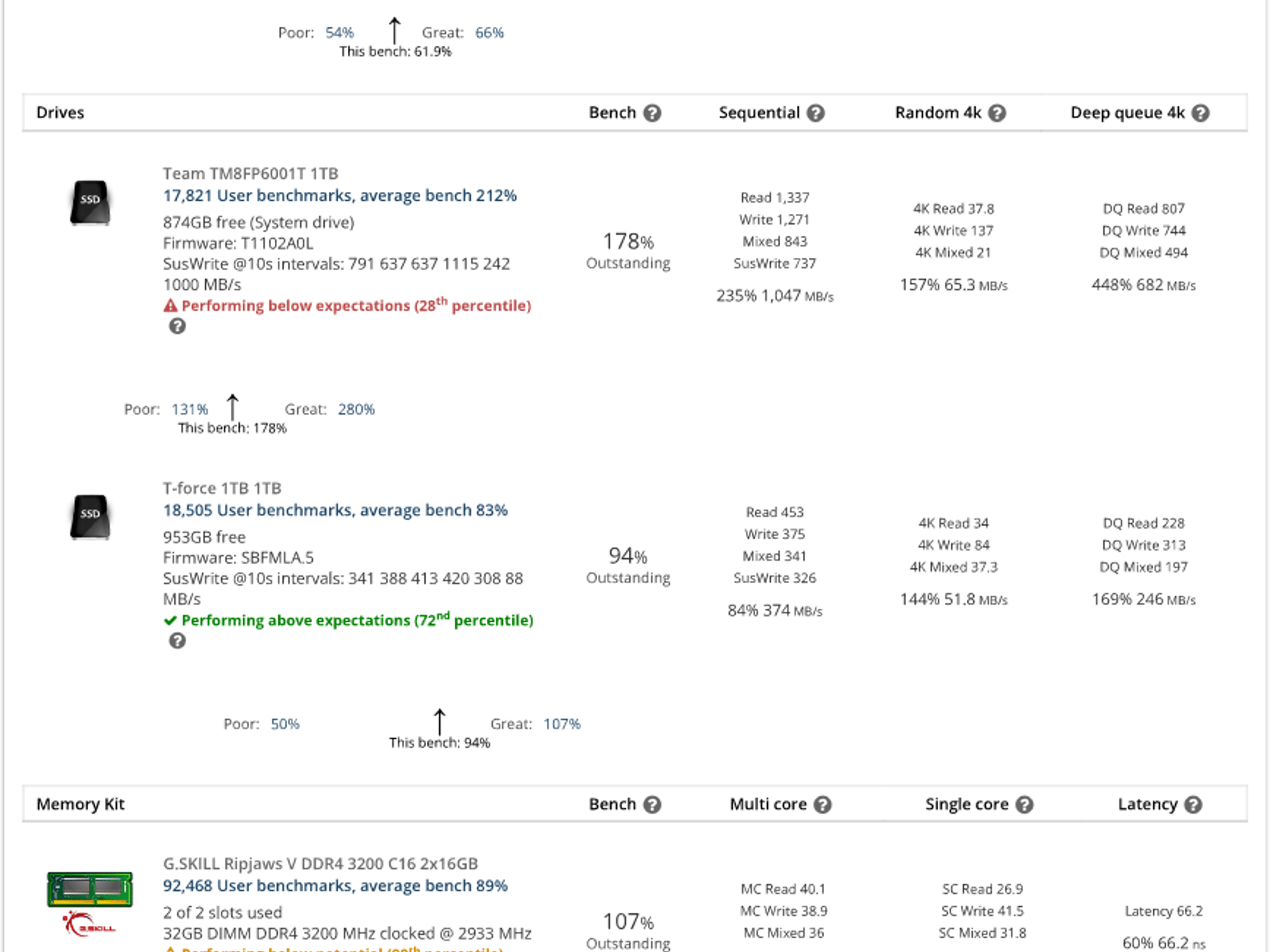1270x952 pixels.
Task: Click the G.SKILL memory kit image
Action: (90, 904)
